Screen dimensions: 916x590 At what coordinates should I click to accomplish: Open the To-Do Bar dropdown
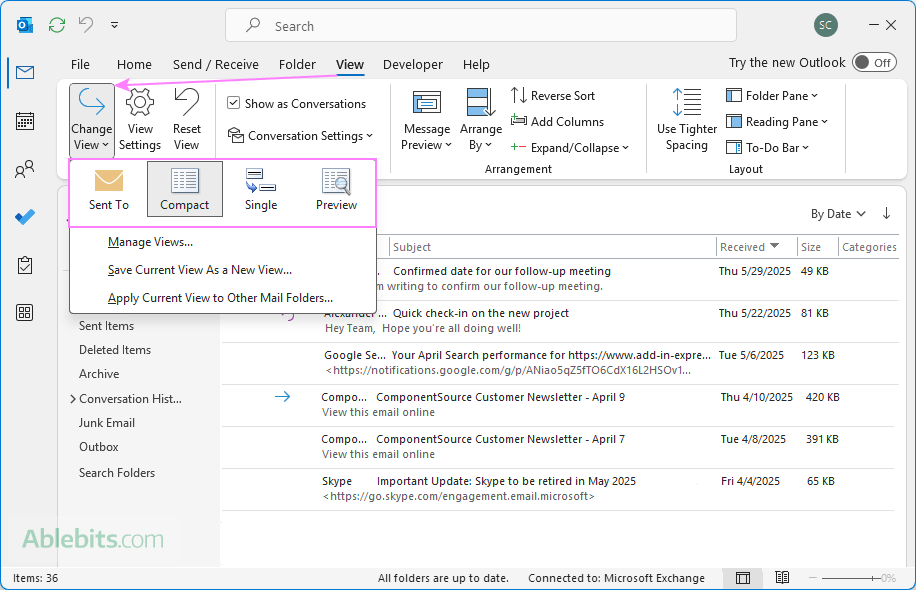point(768,148)
